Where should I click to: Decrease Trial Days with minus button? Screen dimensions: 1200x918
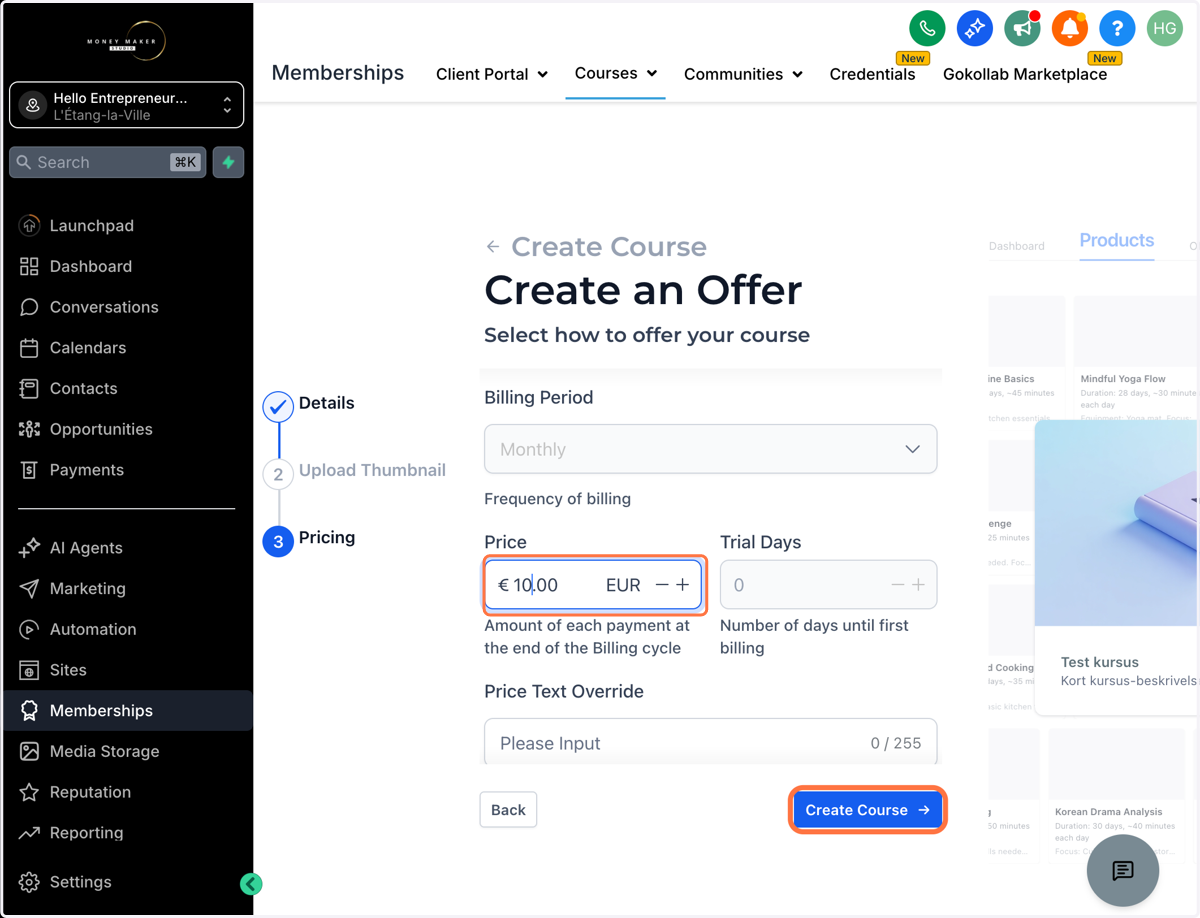pyautogui.click(x=897, y=585)
